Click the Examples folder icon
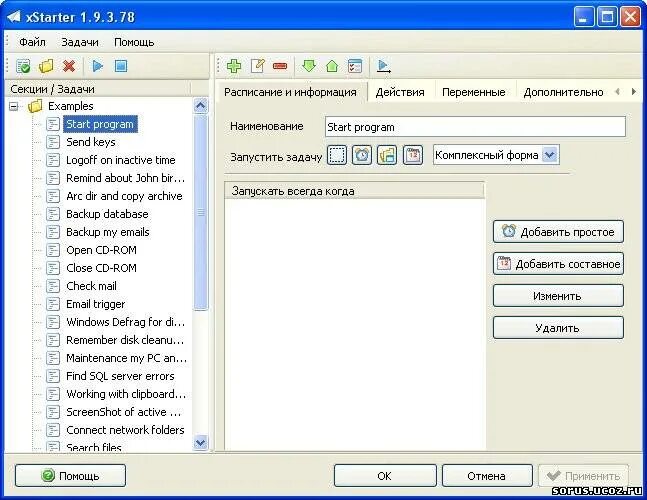 click(x=35, y=106)
